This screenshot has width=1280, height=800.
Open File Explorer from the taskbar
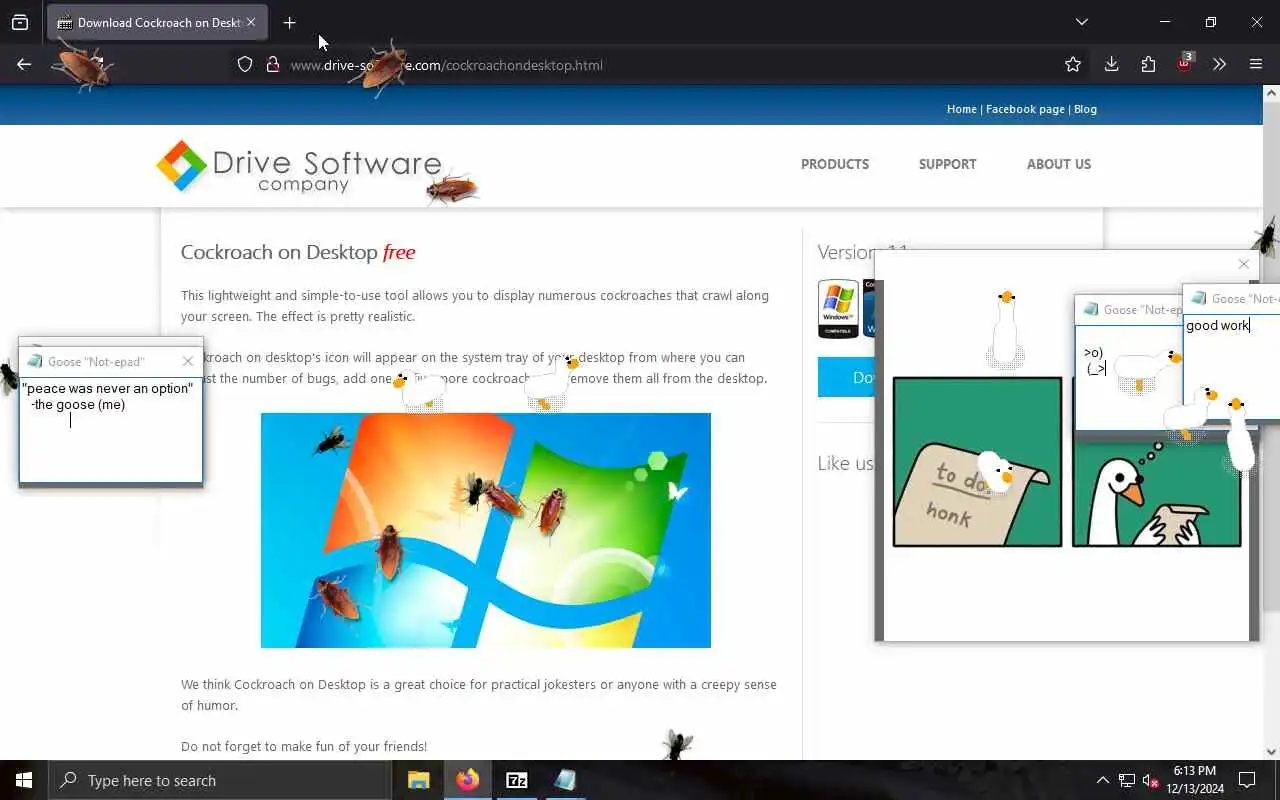click(418, 780)
